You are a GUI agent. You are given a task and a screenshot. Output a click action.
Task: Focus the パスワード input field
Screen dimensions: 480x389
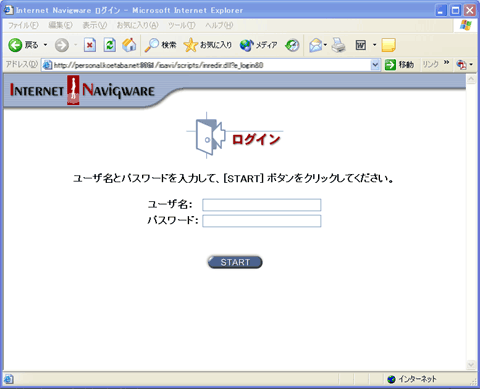pyautogui.click(x=262, y=221)
